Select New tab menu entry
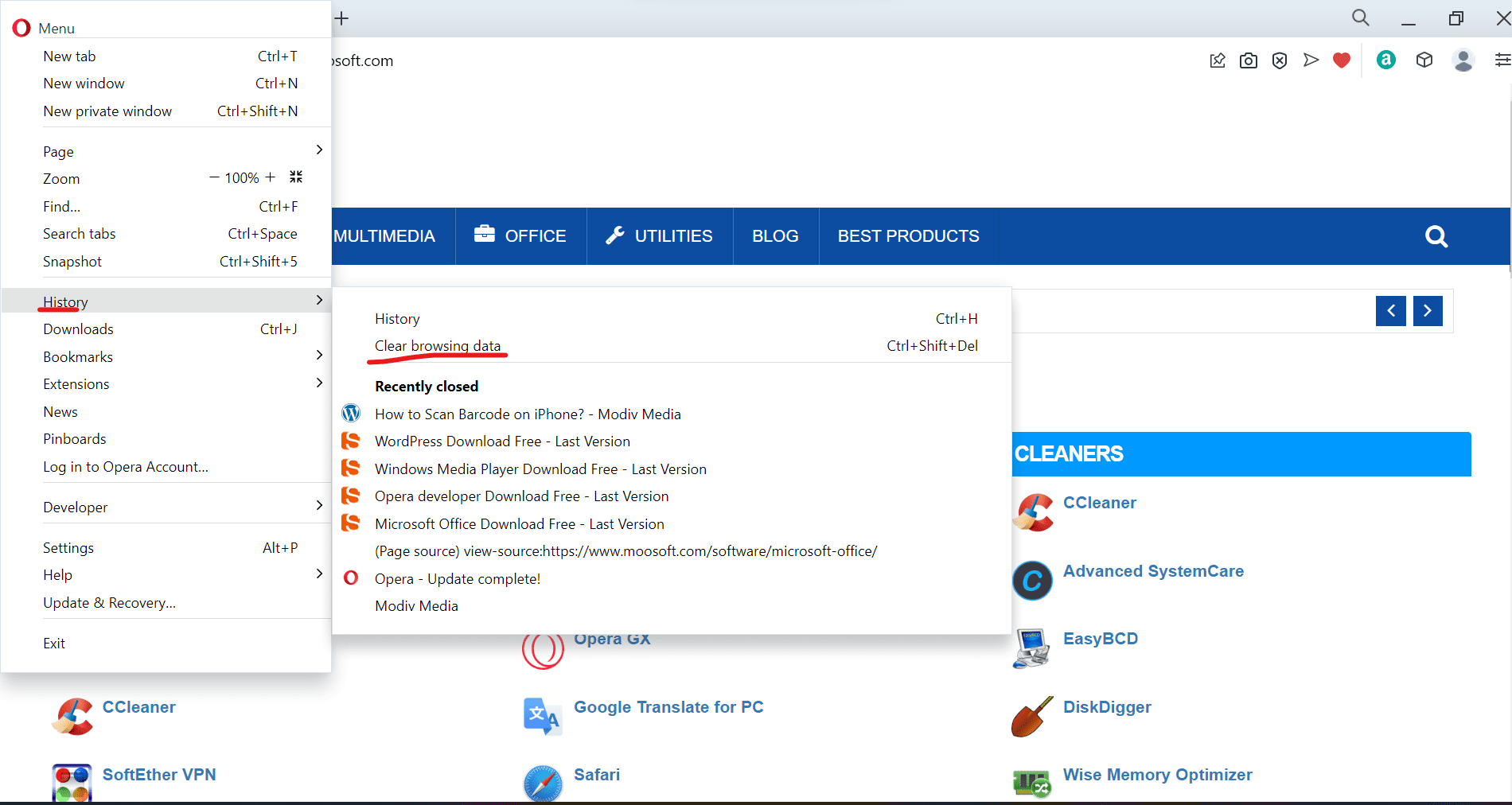 coord(166,56)
